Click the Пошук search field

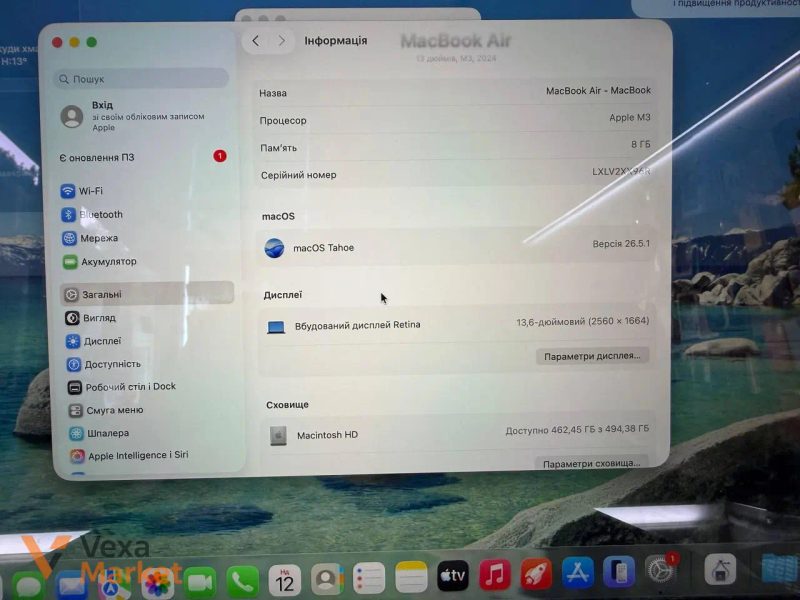point(141,79)
